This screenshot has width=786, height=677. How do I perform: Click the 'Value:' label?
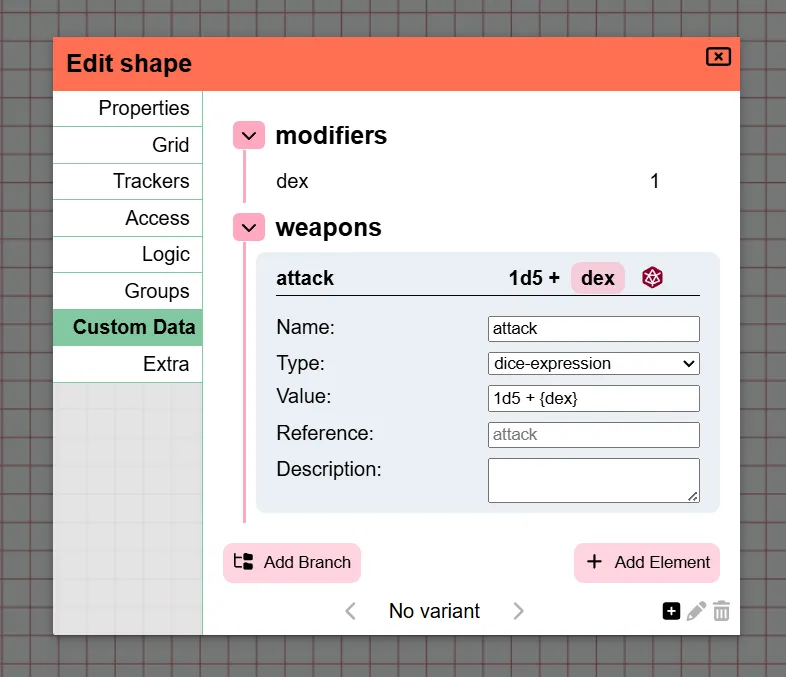tap(304, 396)
